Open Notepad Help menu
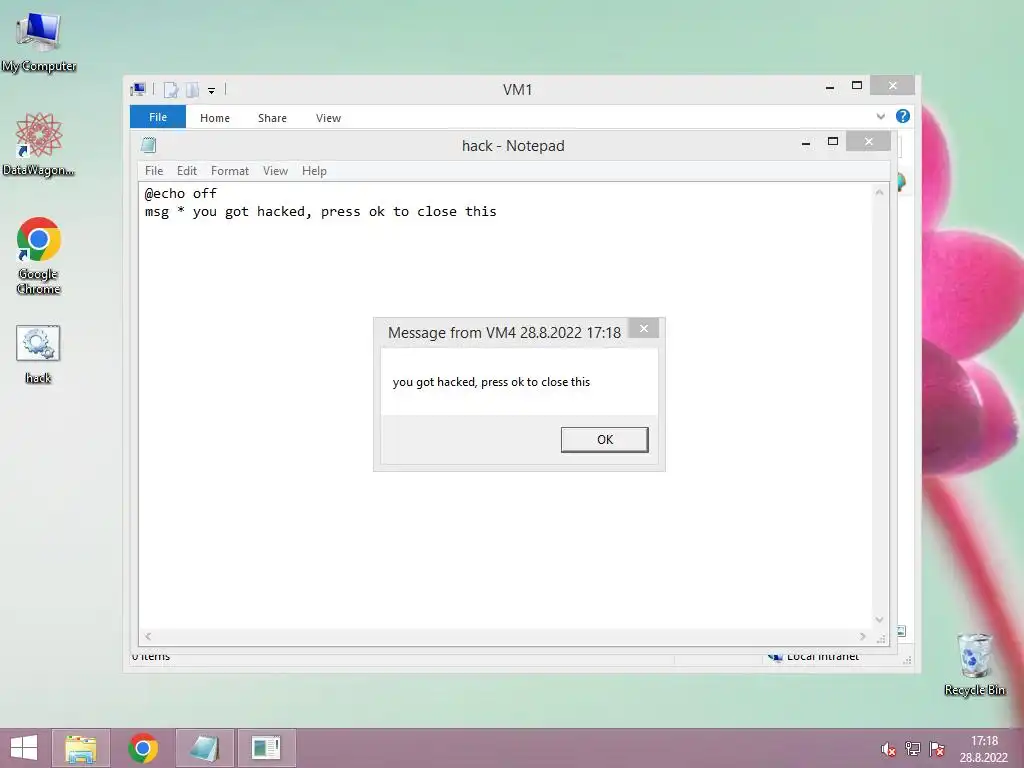This screenshot has width=1024, height=768. pyautogui.click(x=314, y=170)
